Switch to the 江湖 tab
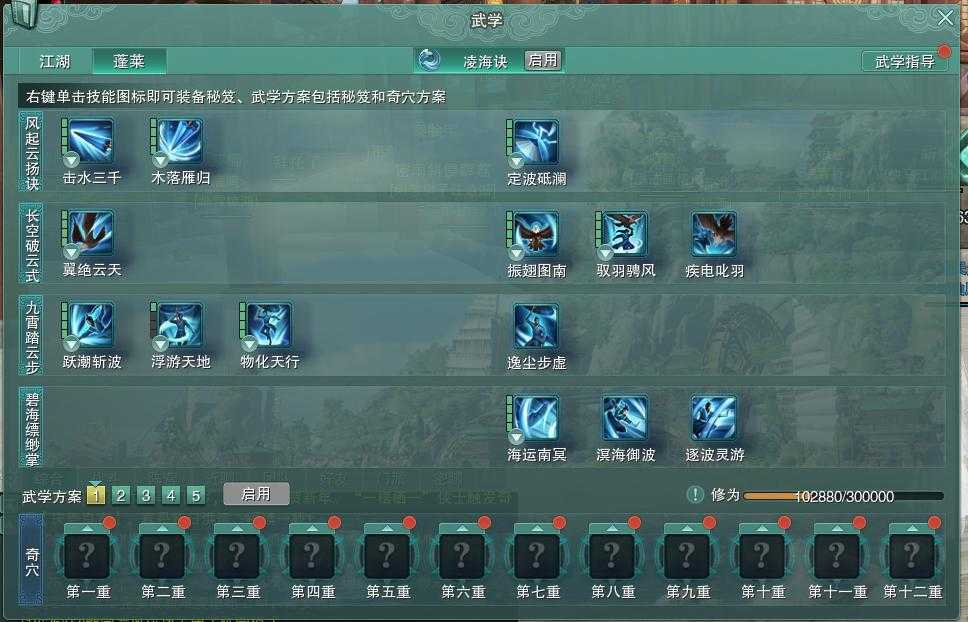968x622 pixels. pyautogui.click(x=55, y=61)
